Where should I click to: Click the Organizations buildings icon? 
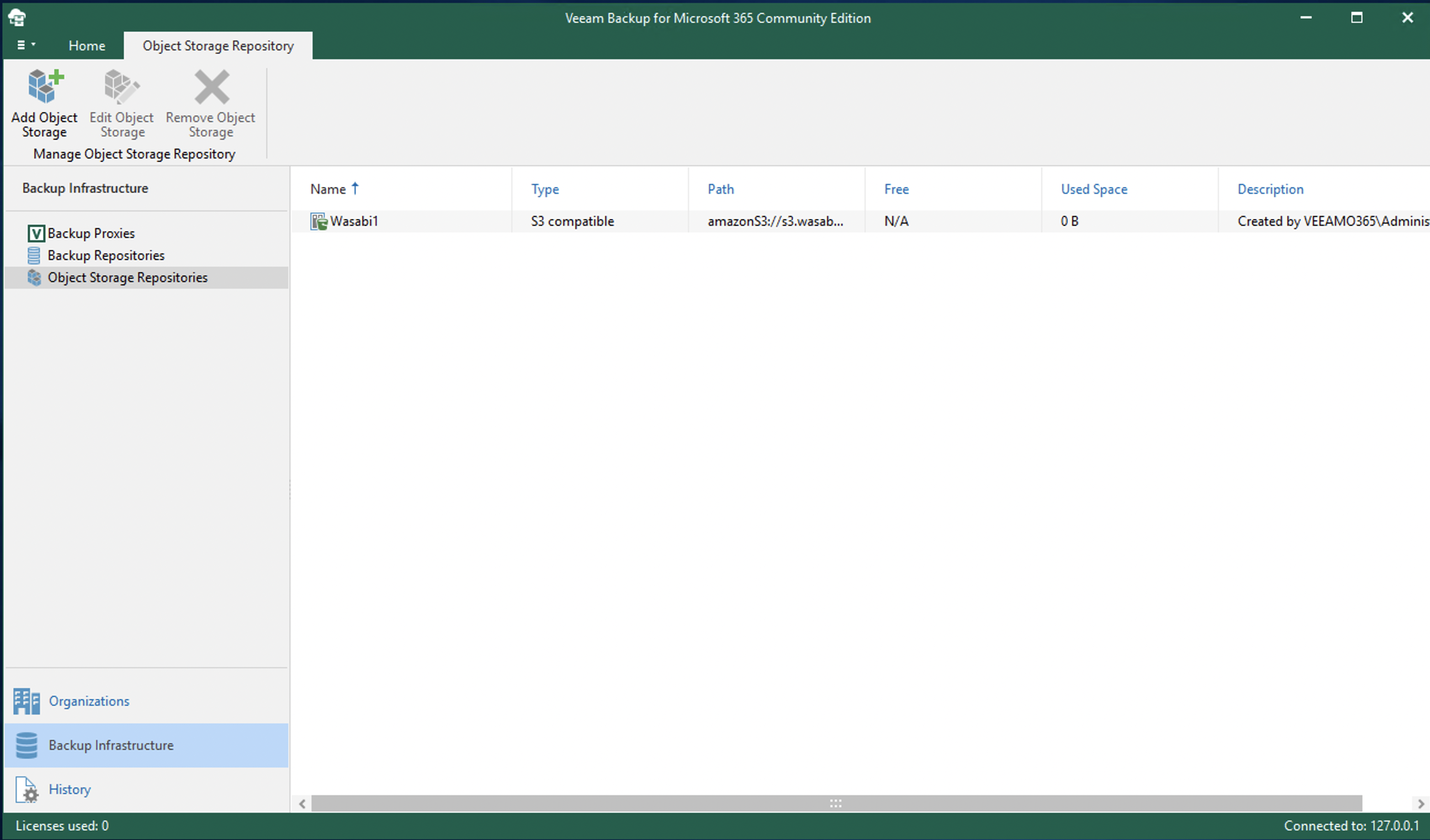26,701
